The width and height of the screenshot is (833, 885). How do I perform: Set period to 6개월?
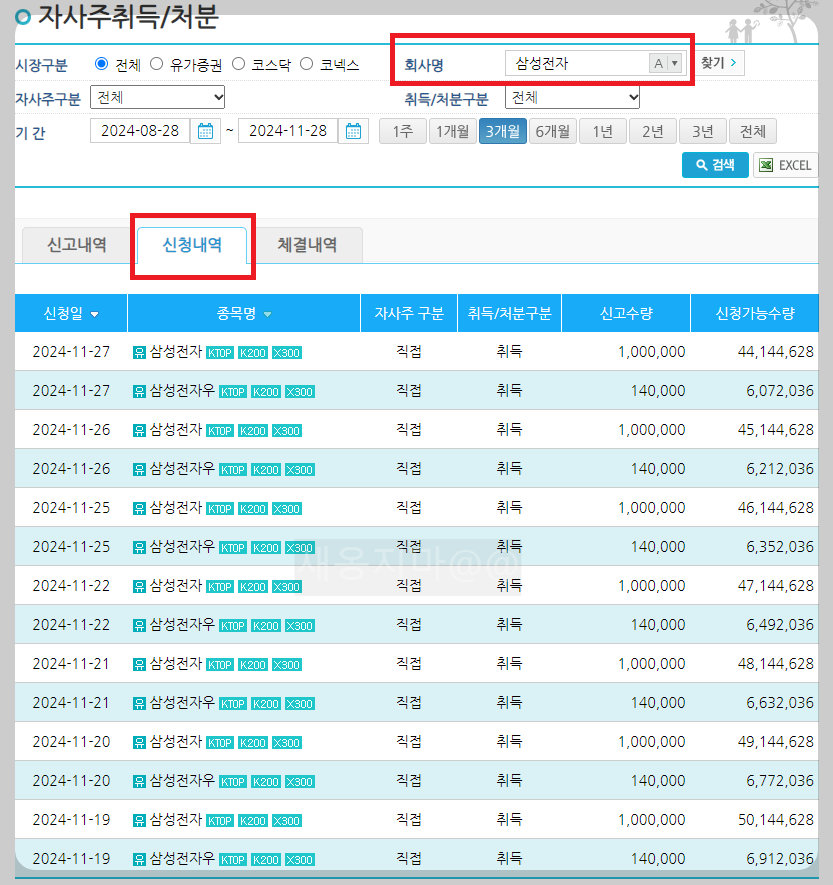553,132
